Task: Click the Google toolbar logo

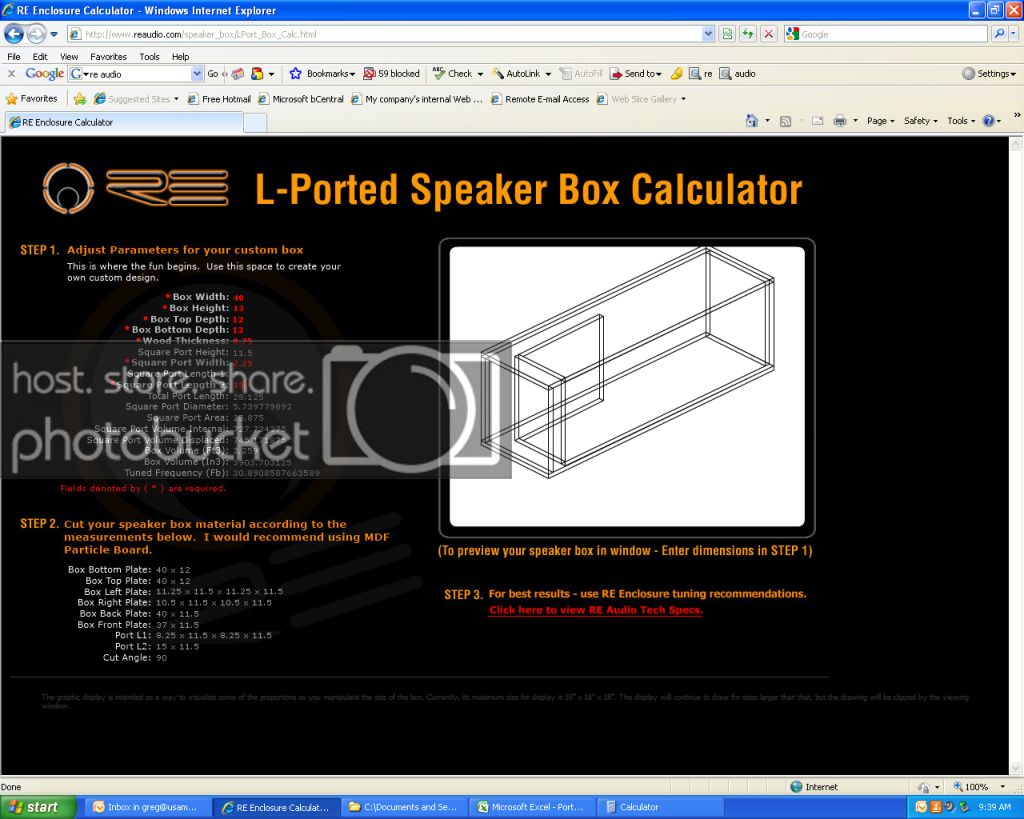Action: pyautogui.click(x=44, y=74)
